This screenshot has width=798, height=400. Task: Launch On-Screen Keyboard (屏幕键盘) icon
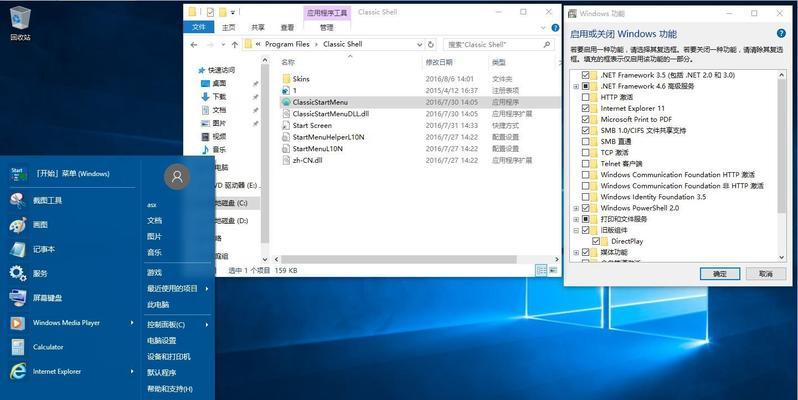pyautogui.click(x=17, y=298)
